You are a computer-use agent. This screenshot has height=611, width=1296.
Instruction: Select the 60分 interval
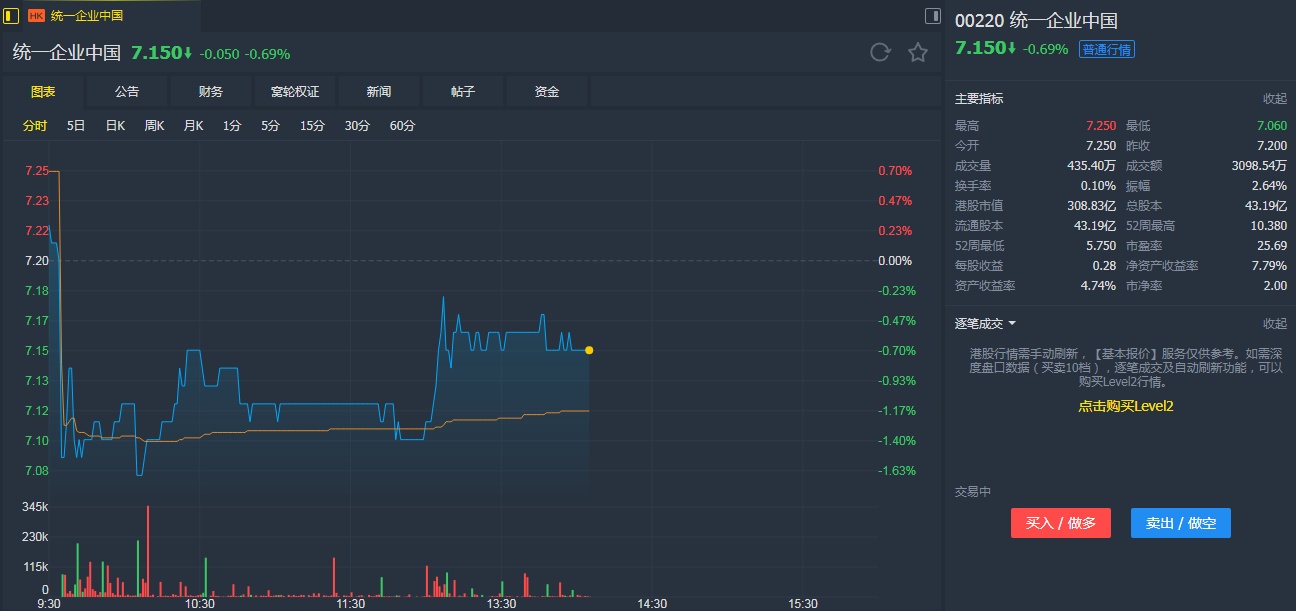point(402,126)
